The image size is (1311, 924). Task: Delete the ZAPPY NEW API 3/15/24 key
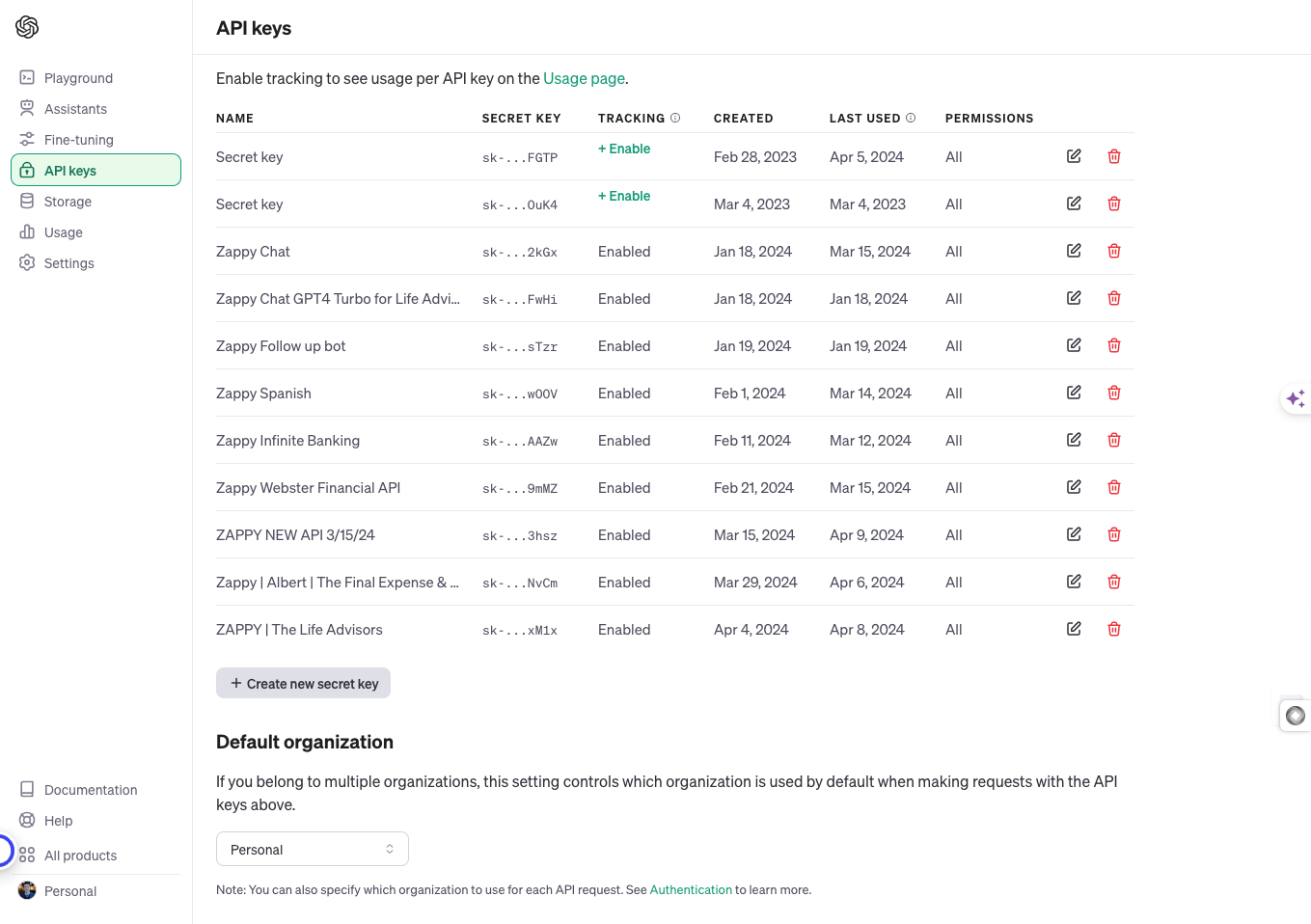tap(1114, 534)
